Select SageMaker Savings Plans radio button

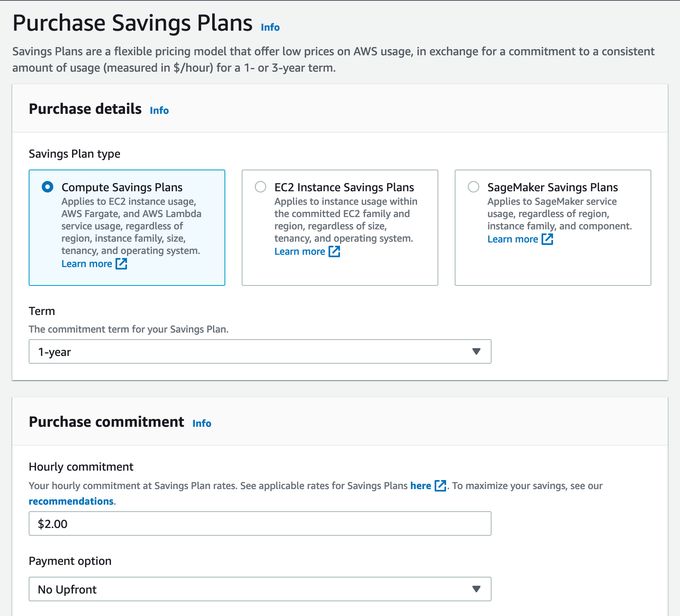coord(473,187)
